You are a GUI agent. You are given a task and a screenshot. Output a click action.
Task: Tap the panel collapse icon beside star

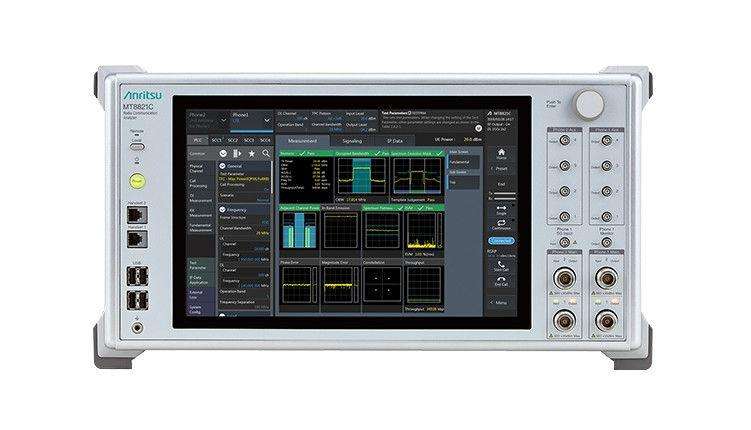tap(237, 153)
